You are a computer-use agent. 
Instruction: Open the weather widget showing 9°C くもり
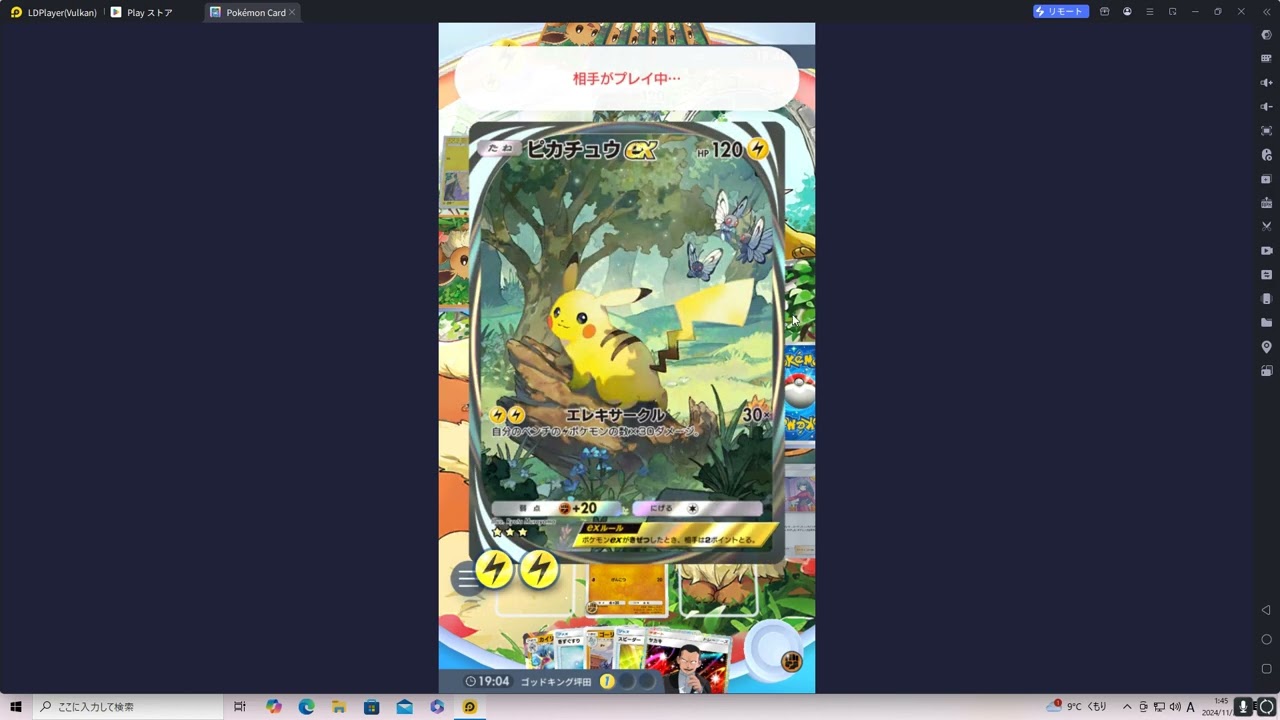1077,707
